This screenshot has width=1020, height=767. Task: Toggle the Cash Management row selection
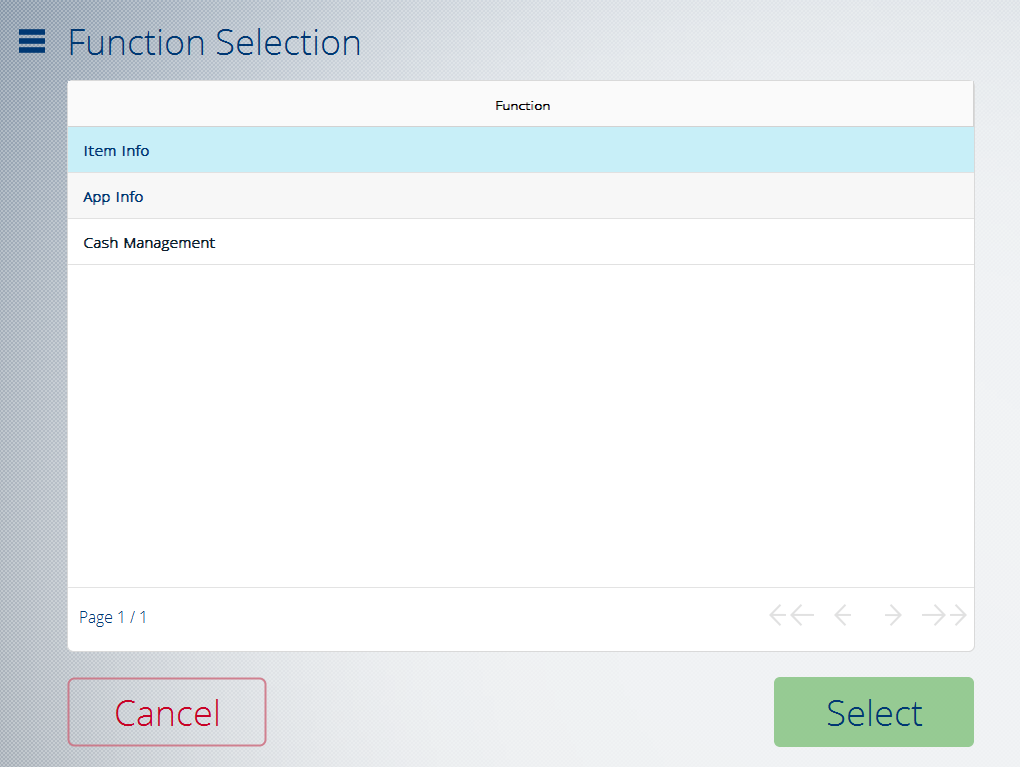click(x=520, y=241)
